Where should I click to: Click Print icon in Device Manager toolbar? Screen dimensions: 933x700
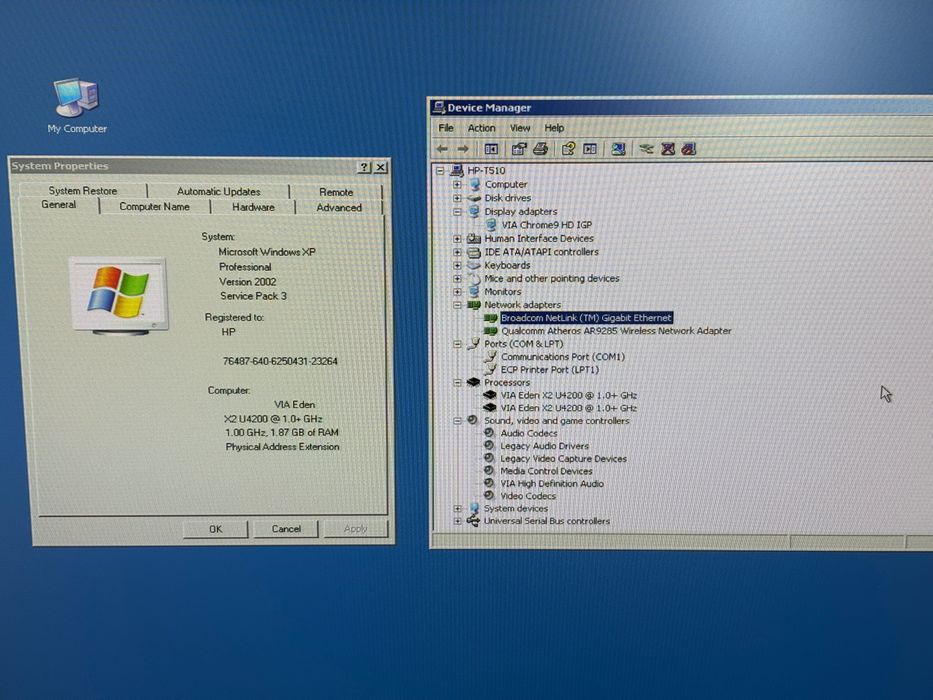[x=540, y=149]
